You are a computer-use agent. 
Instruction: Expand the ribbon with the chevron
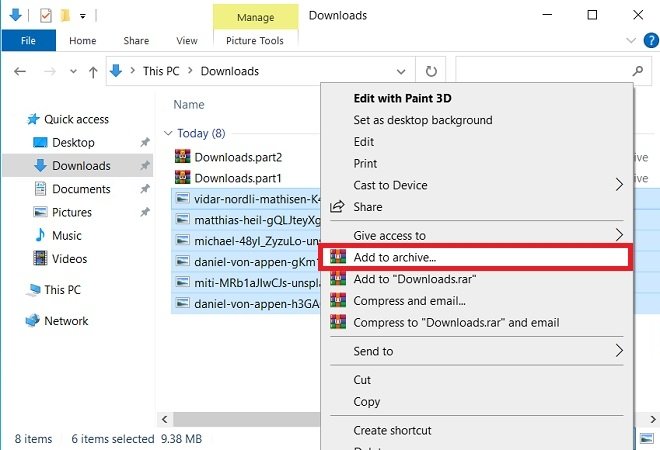(x=631, y=41)
